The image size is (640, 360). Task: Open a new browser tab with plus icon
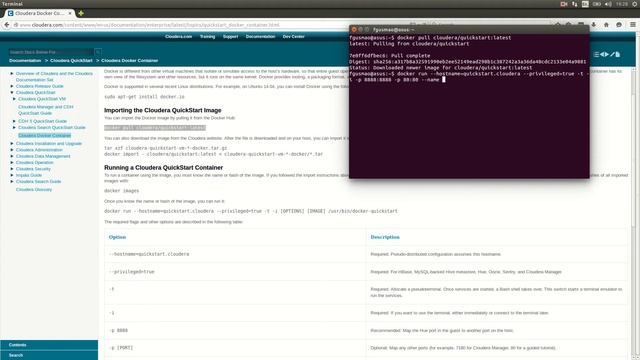click(x=81, y=13)
